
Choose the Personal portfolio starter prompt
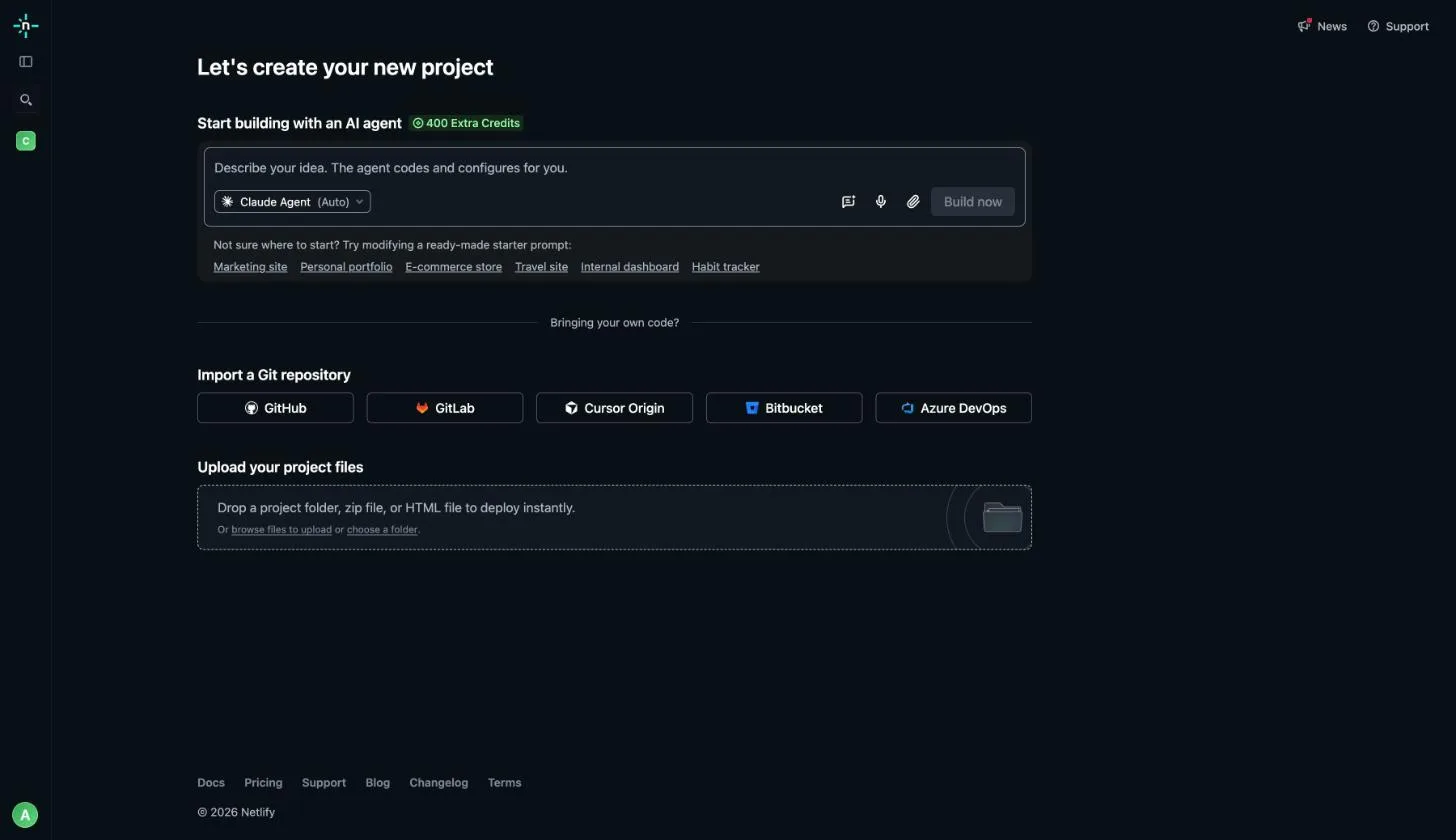click(x=346, y=267)
